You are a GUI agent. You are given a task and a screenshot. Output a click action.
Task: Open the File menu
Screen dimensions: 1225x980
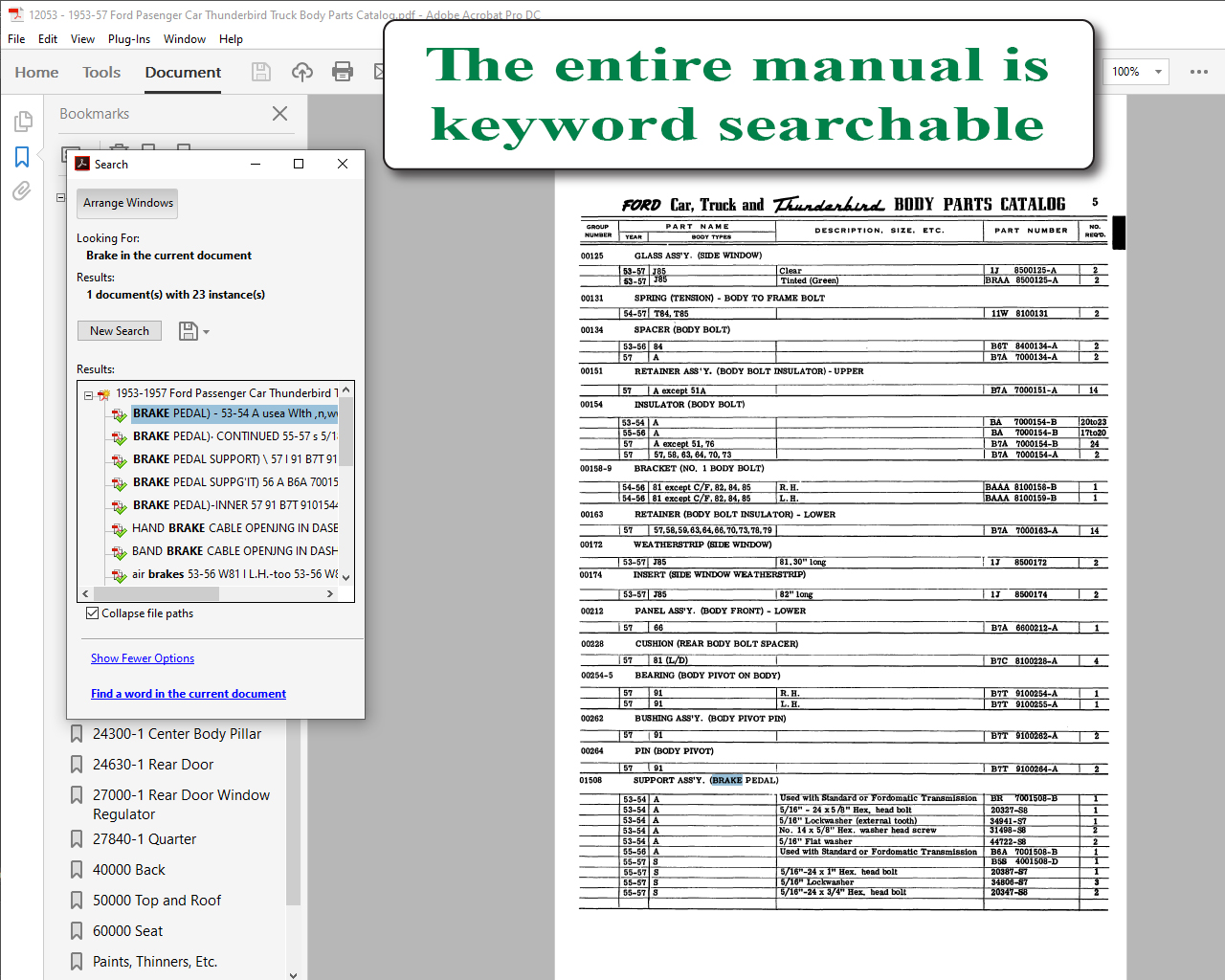[16, 39]
